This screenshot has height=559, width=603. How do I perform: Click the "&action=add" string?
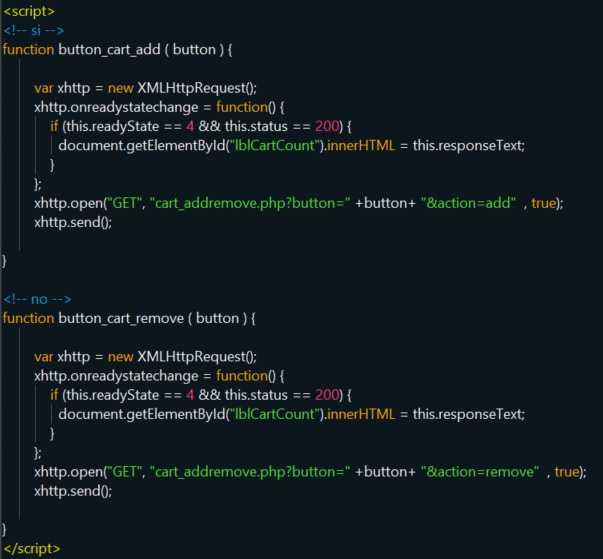coord(468,203)
